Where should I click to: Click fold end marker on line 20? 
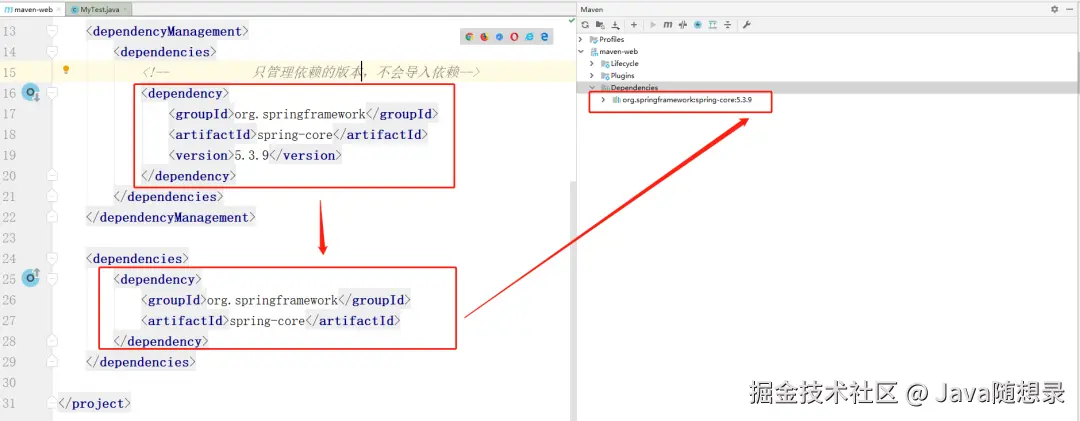[52, 176]
